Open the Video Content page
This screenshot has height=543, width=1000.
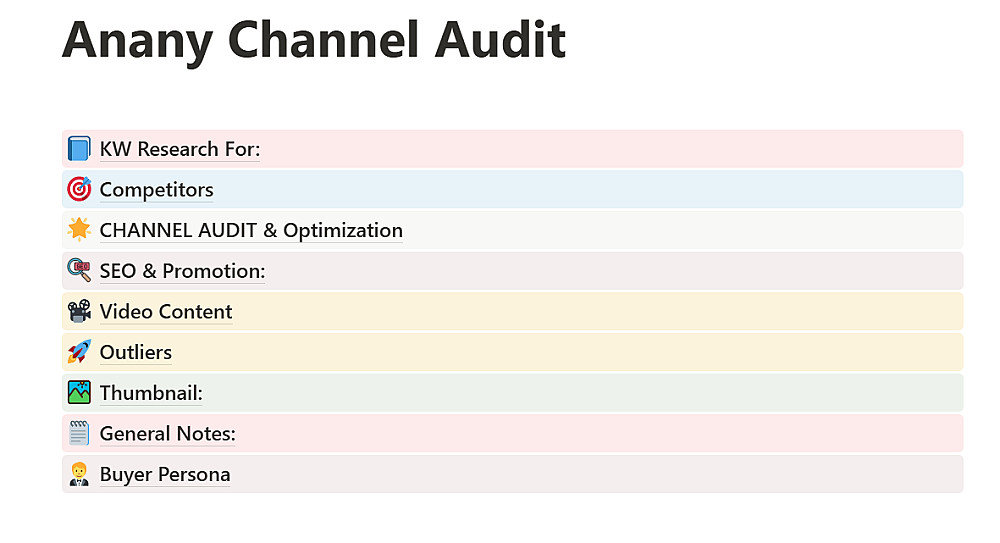[x=166, y=312]
